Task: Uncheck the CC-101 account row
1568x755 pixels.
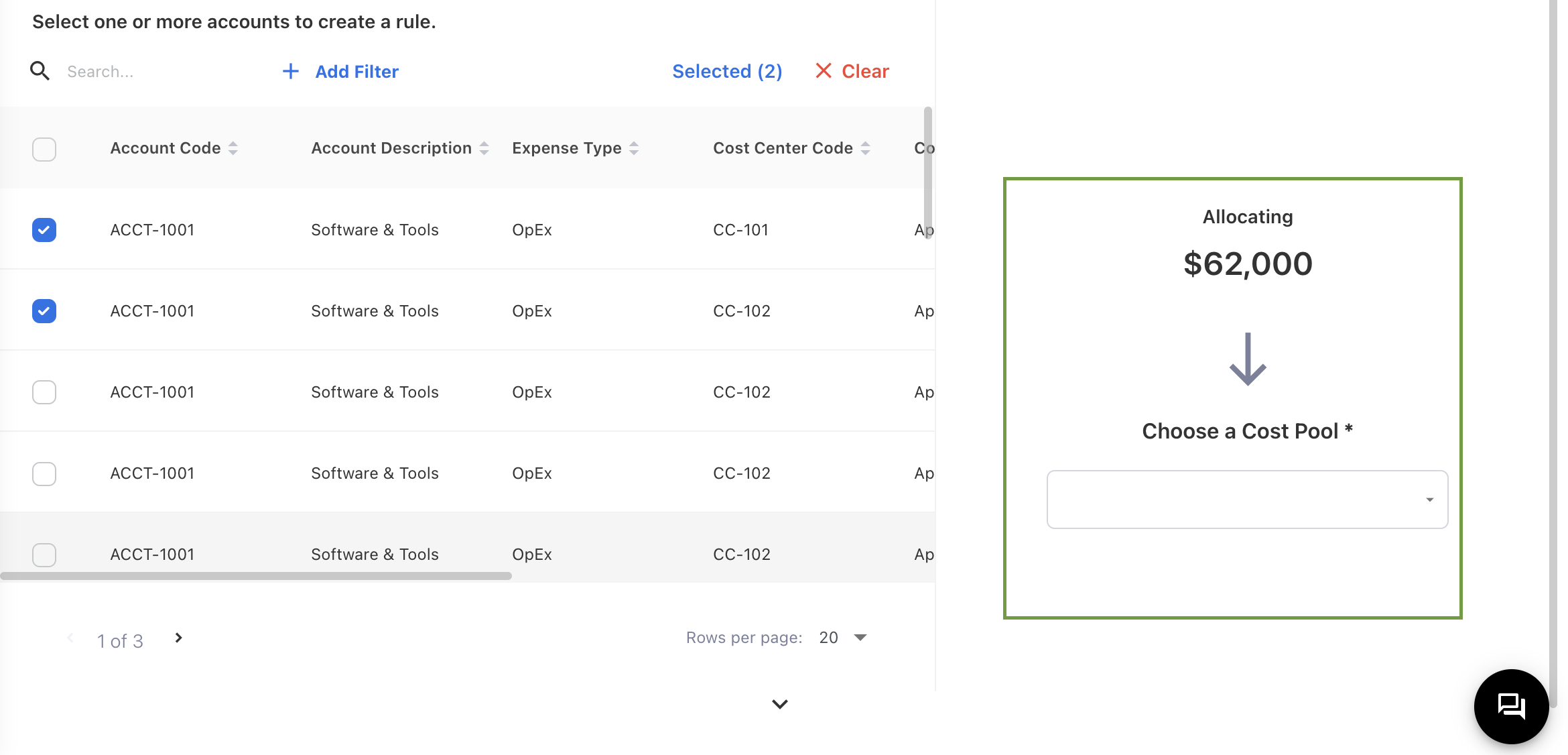Action: (44, 230)
